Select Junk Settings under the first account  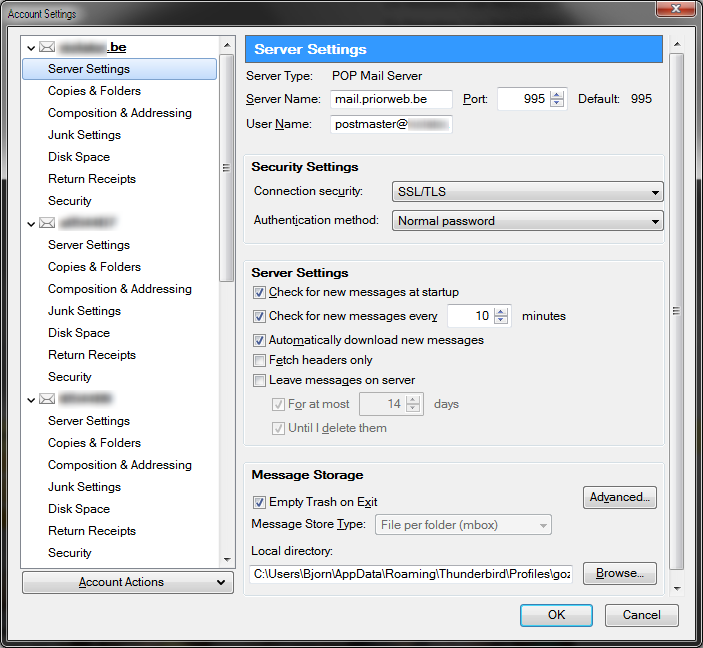tap(84, 135)
